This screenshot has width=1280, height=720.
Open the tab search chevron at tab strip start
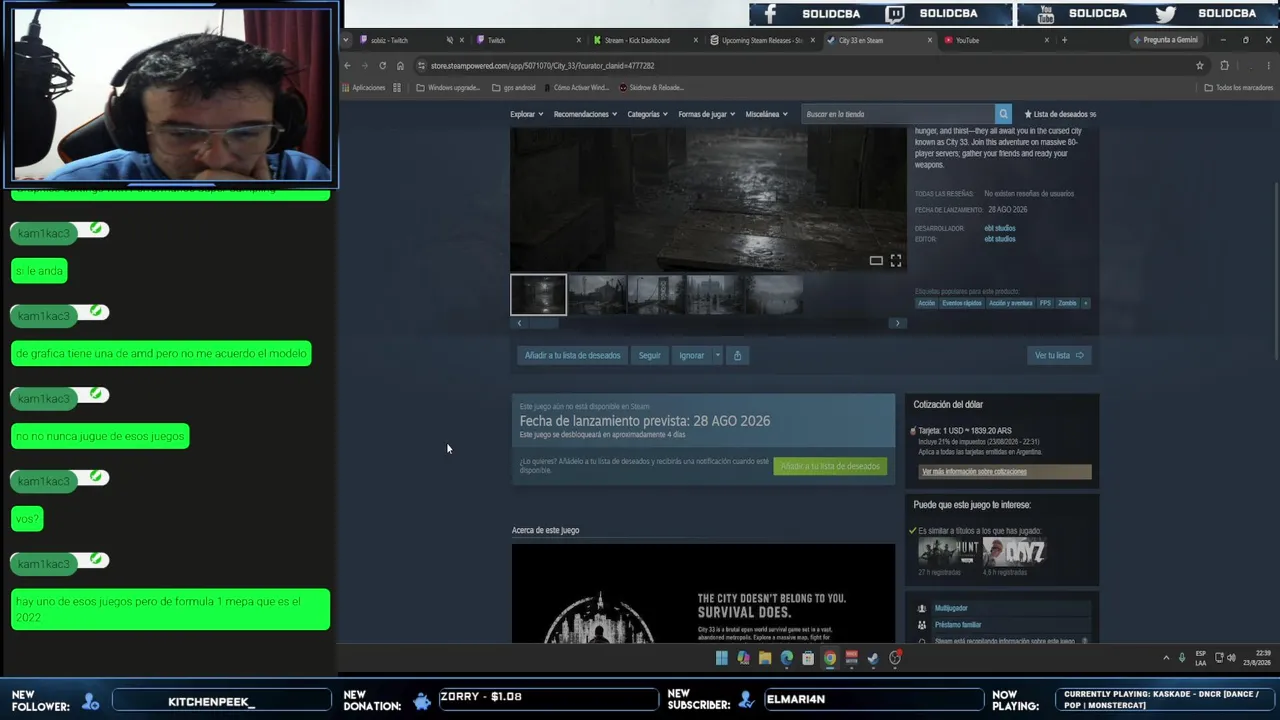point(346,40)
